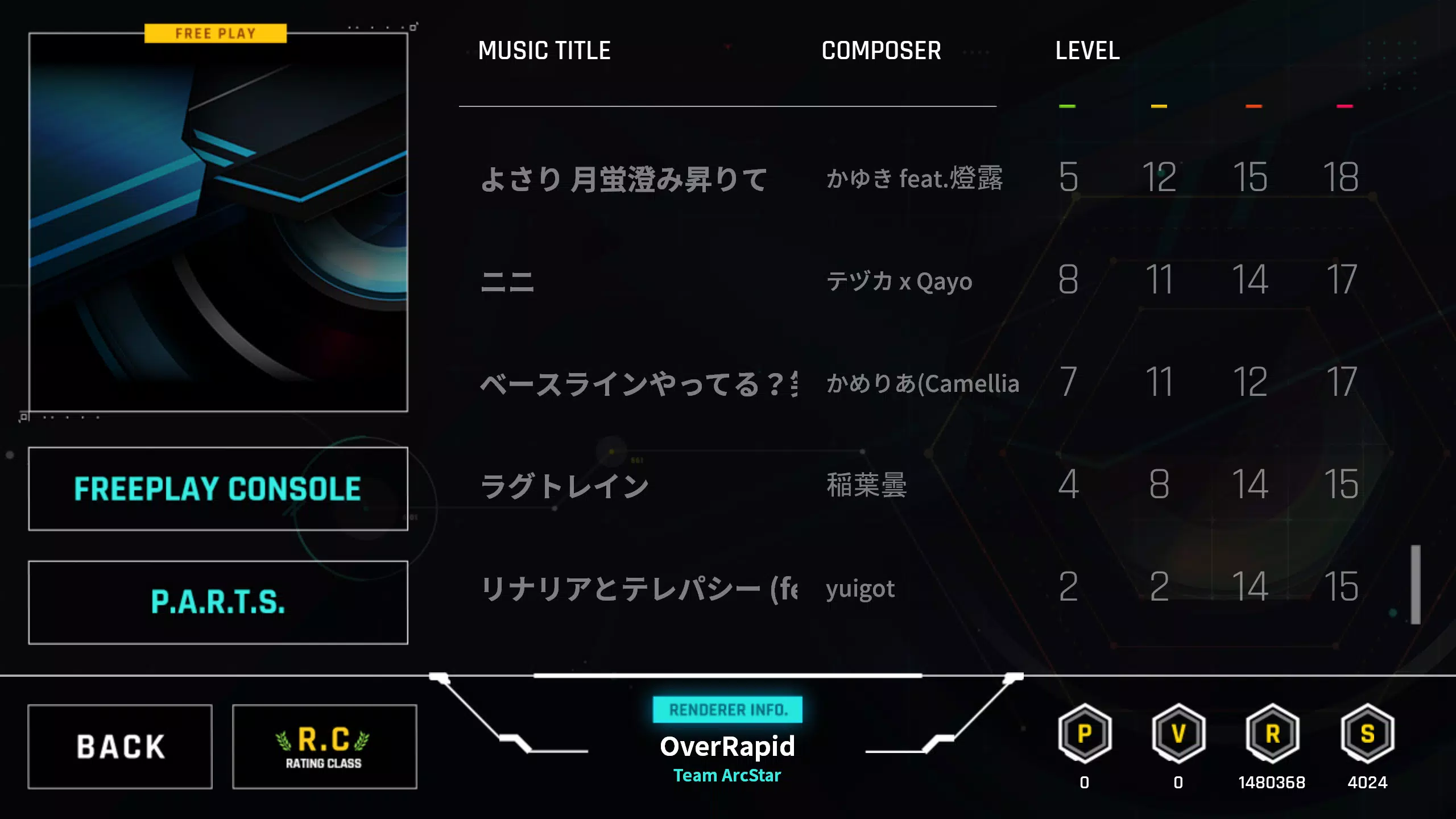Expand difficulty filter selector
The image size is (1456, 819).
point(1088,51)
